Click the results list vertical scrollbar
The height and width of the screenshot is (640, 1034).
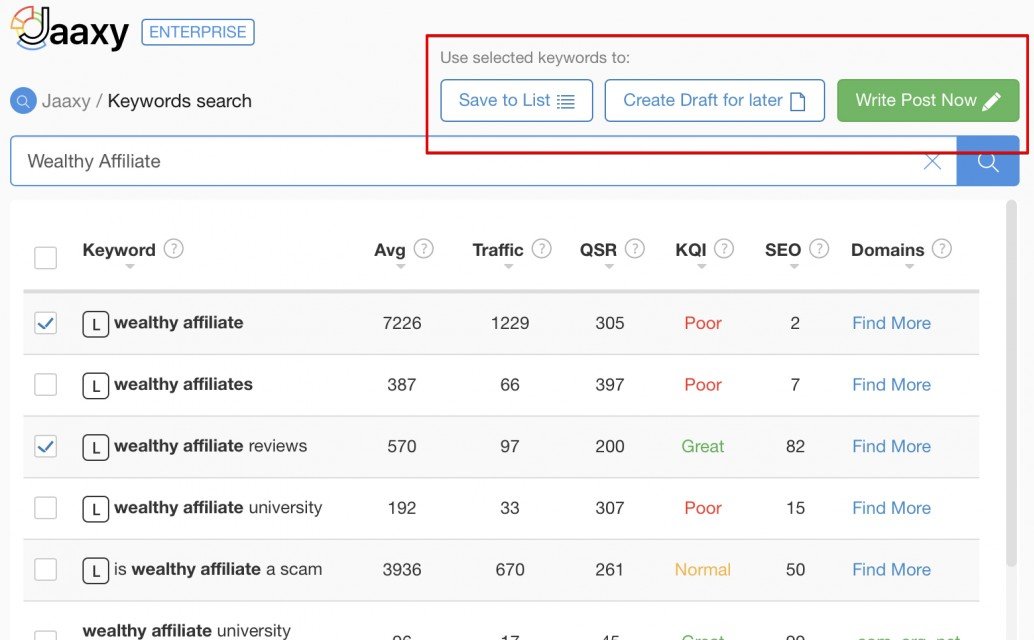[1012, 384]
